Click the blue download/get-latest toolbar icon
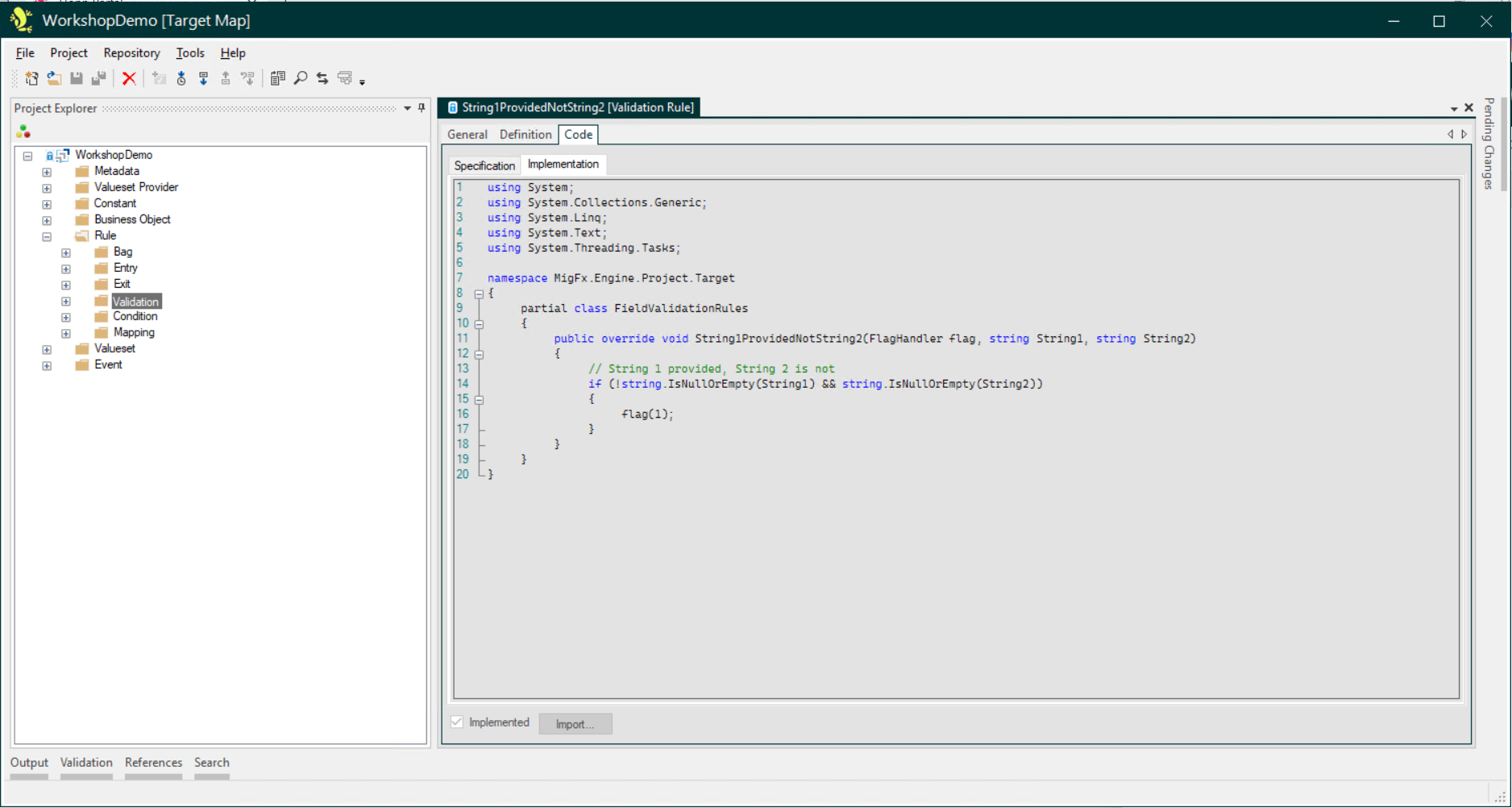1512x808 pixels. (x=203, y=78)
